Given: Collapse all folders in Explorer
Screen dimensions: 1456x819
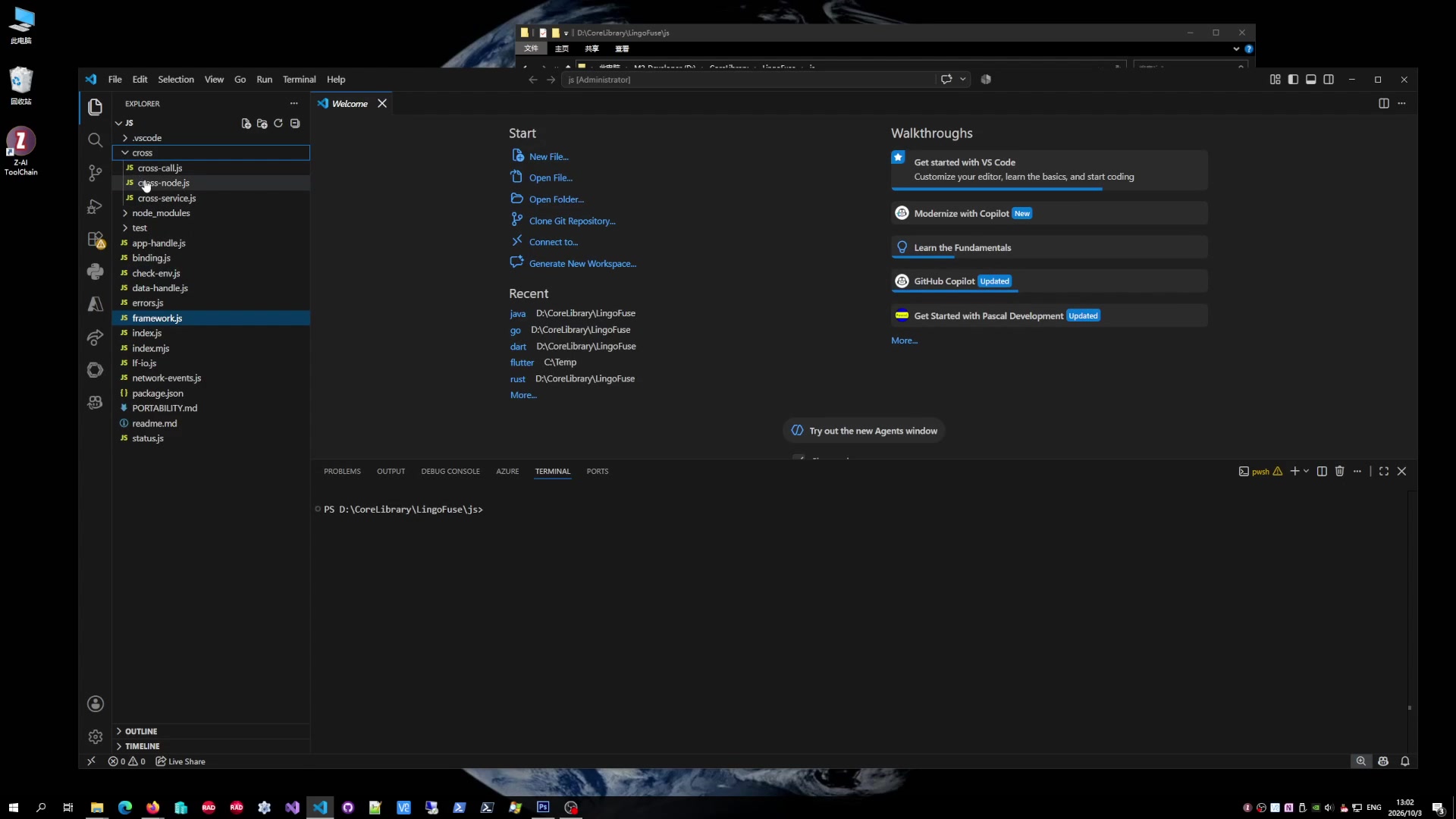Looking at the screenshot, I should tap(295, 123).
